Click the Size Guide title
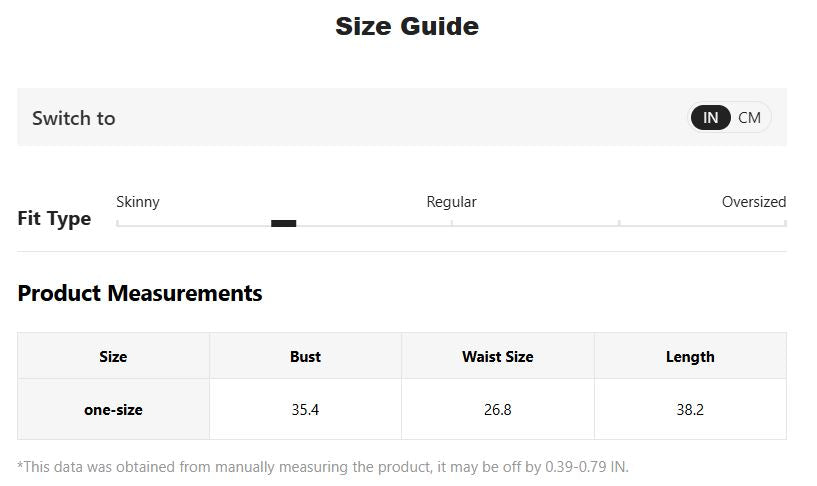This screenshot has width=817, height=486. click(407, 26)
